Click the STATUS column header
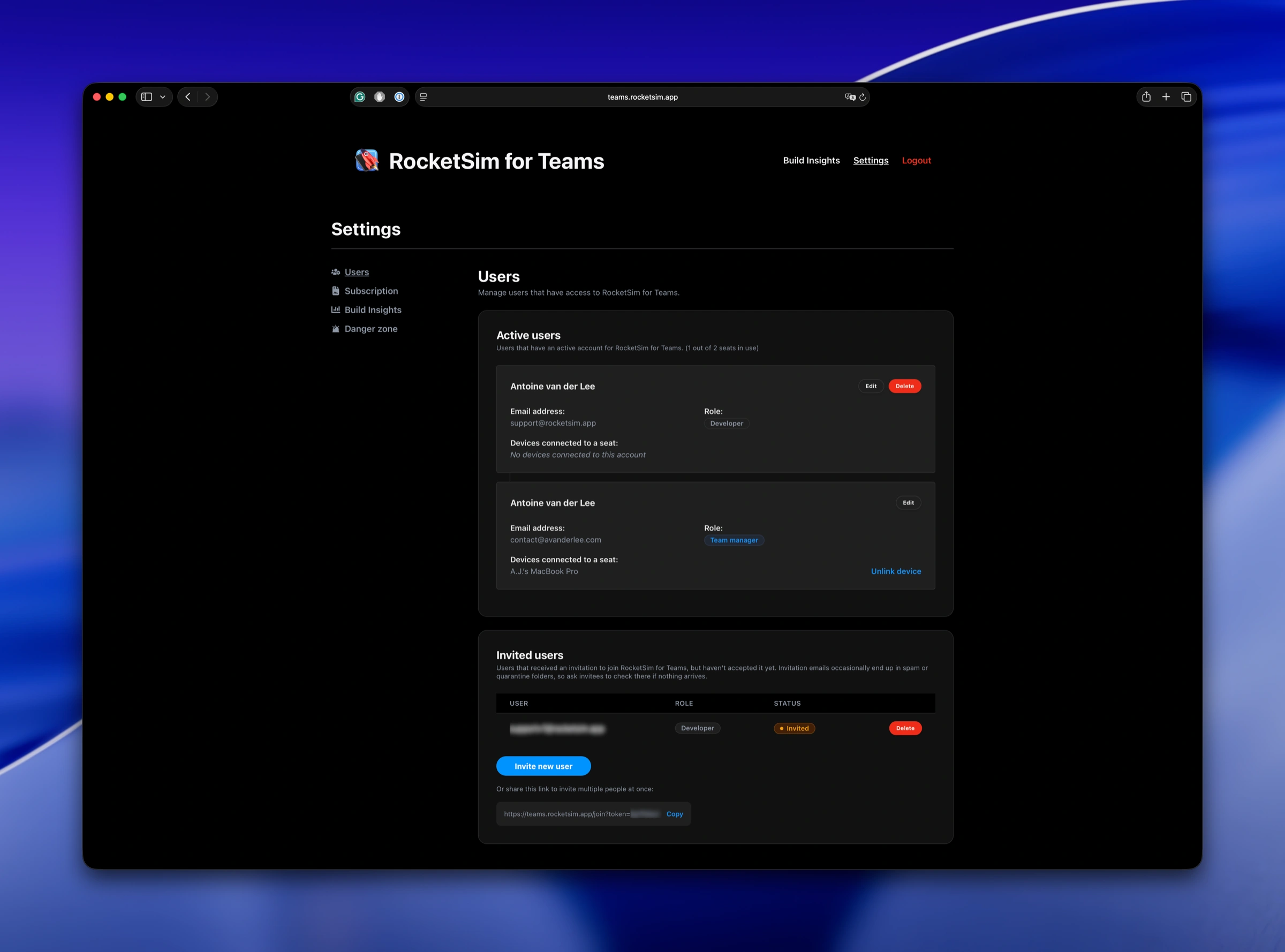 [787, 703]
